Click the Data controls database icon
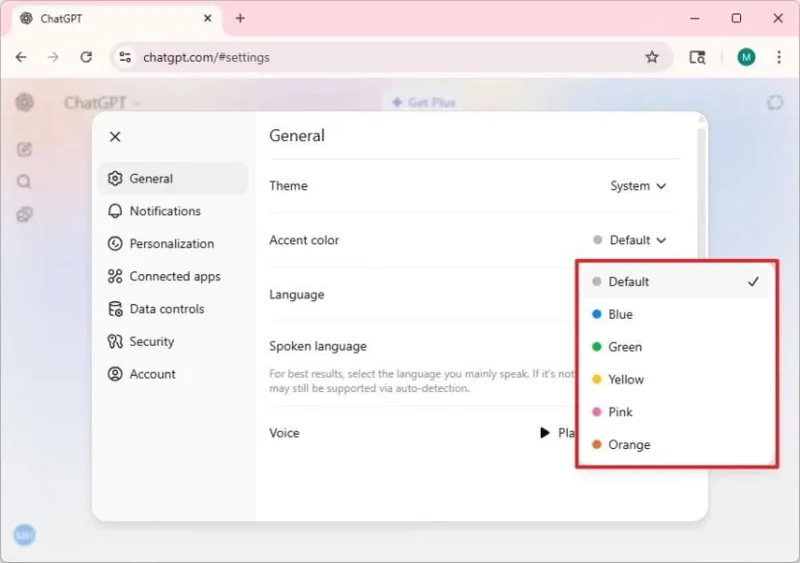Image resolution: width=800 pixels, height=563 pixels. click(115, 309)
